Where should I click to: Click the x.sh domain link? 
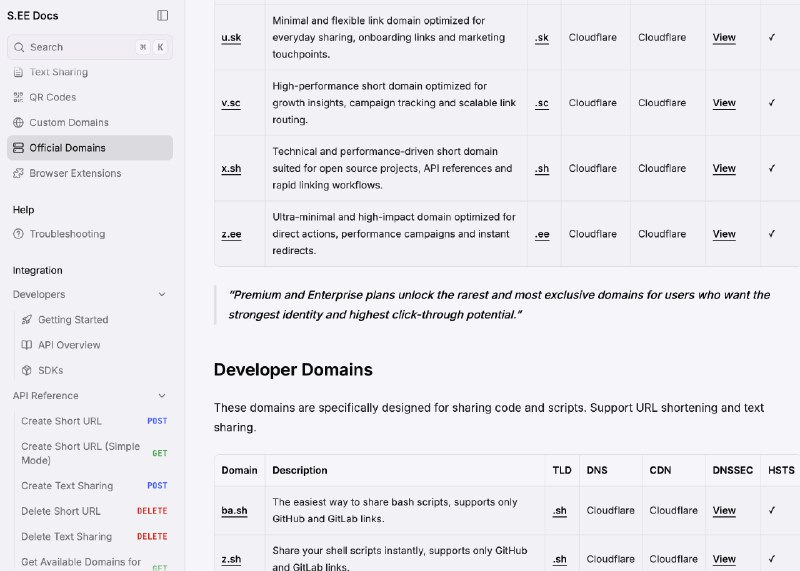pos(231,169)
